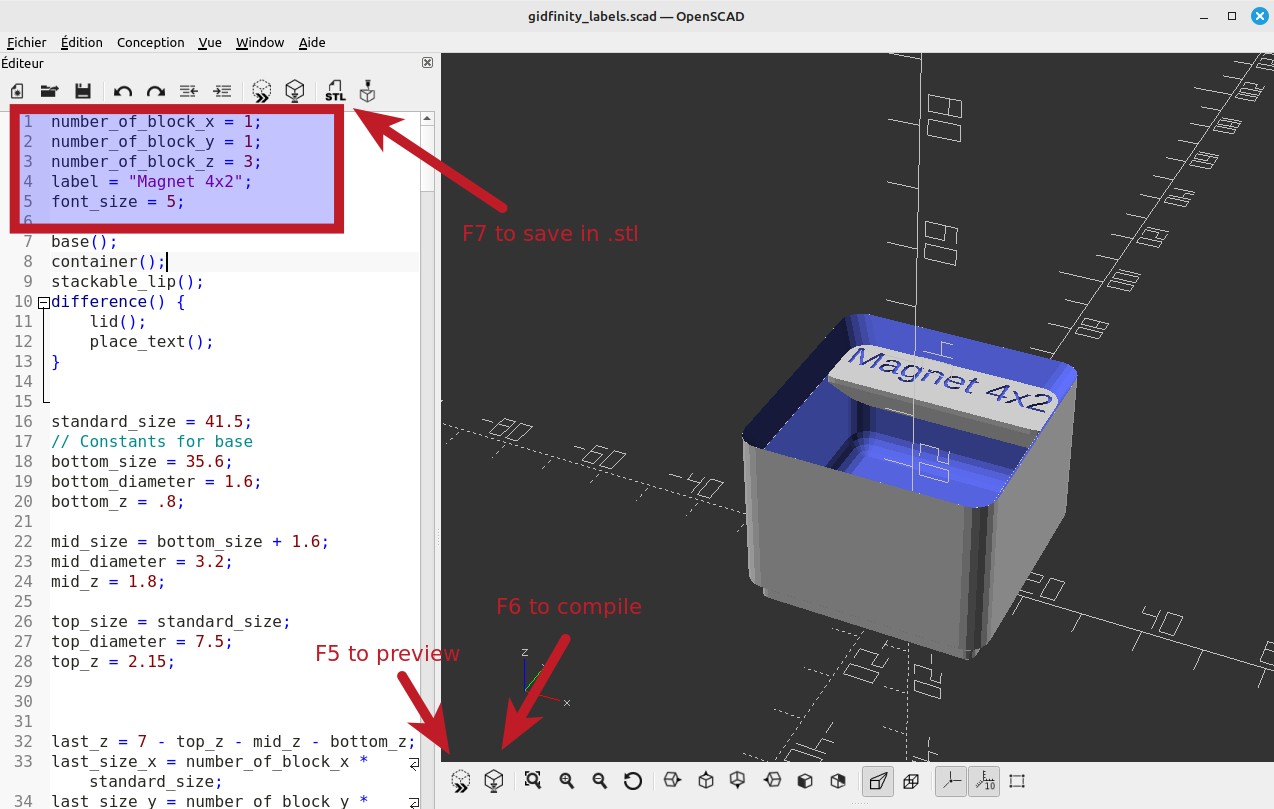Zoom out of the 3D viewport
Screen dimensions: 1274x809
coord(600,780)
